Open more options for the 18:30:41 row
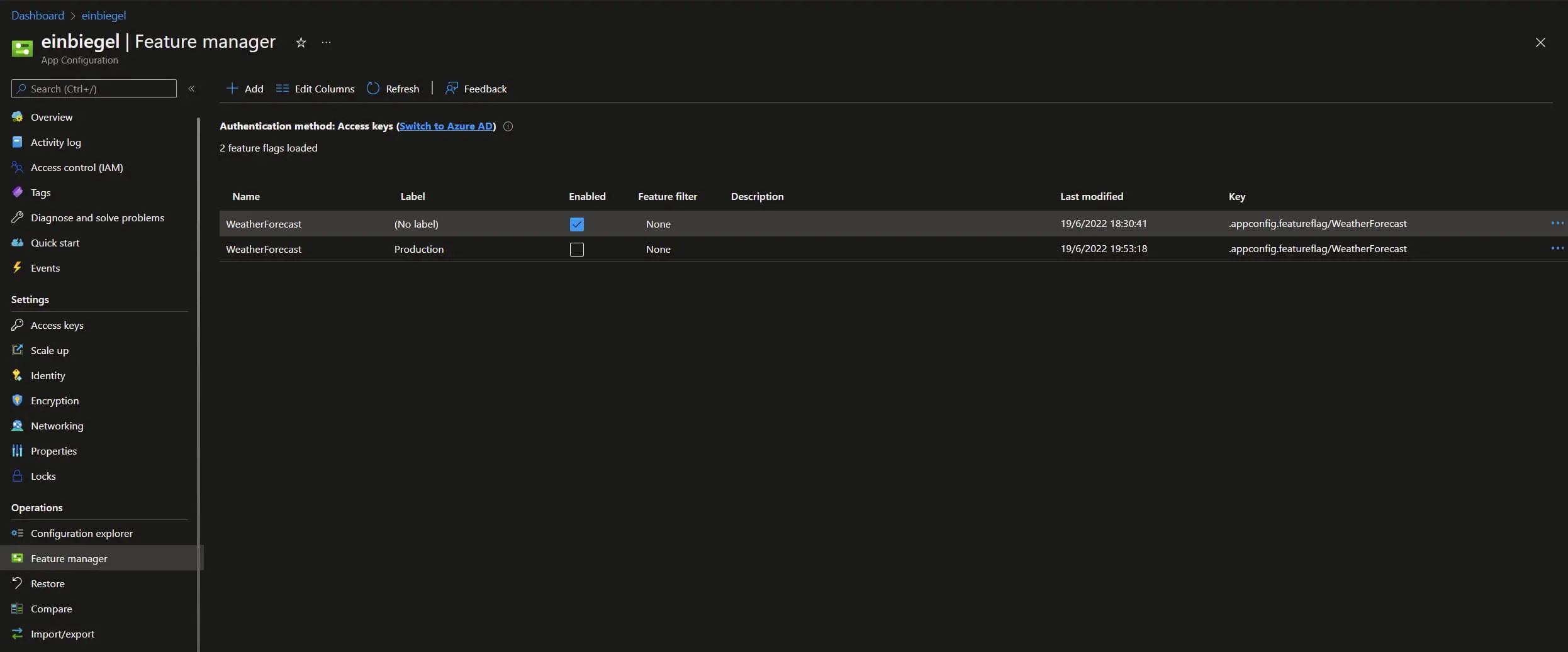 tap(1557, 223)
